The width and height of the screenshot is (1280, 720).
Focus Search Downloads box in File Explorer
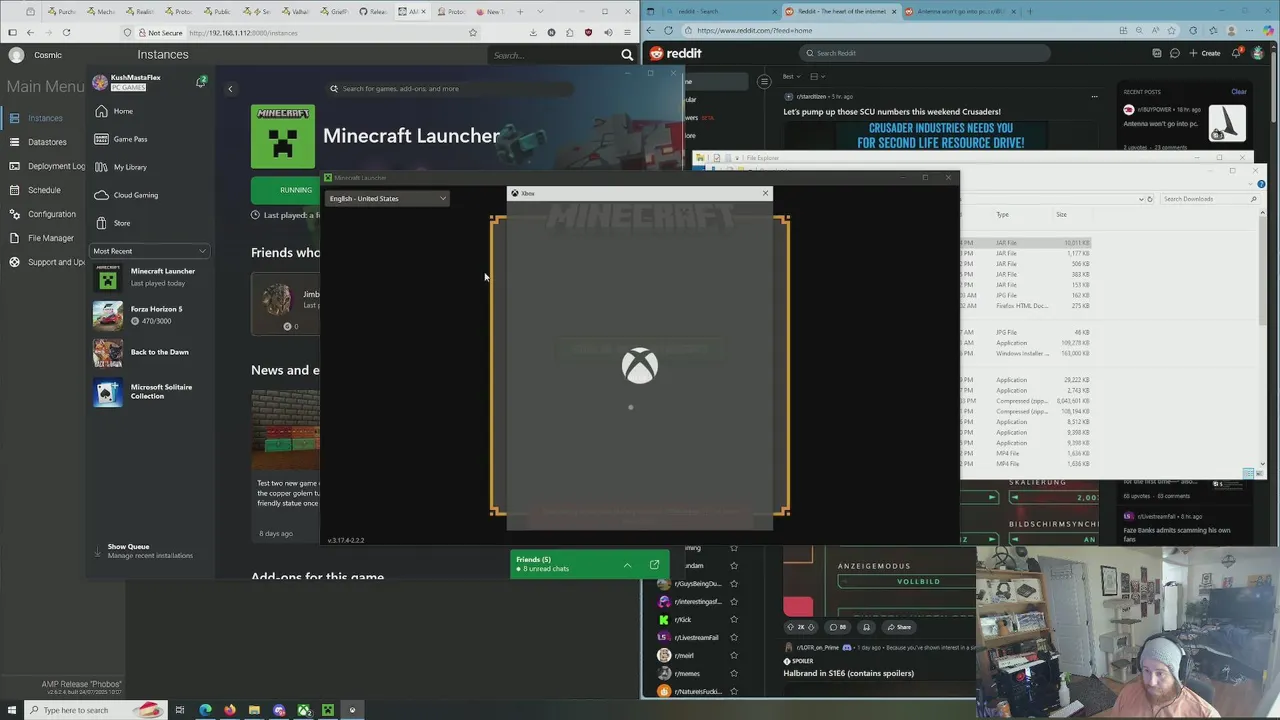click(1209, 199)
